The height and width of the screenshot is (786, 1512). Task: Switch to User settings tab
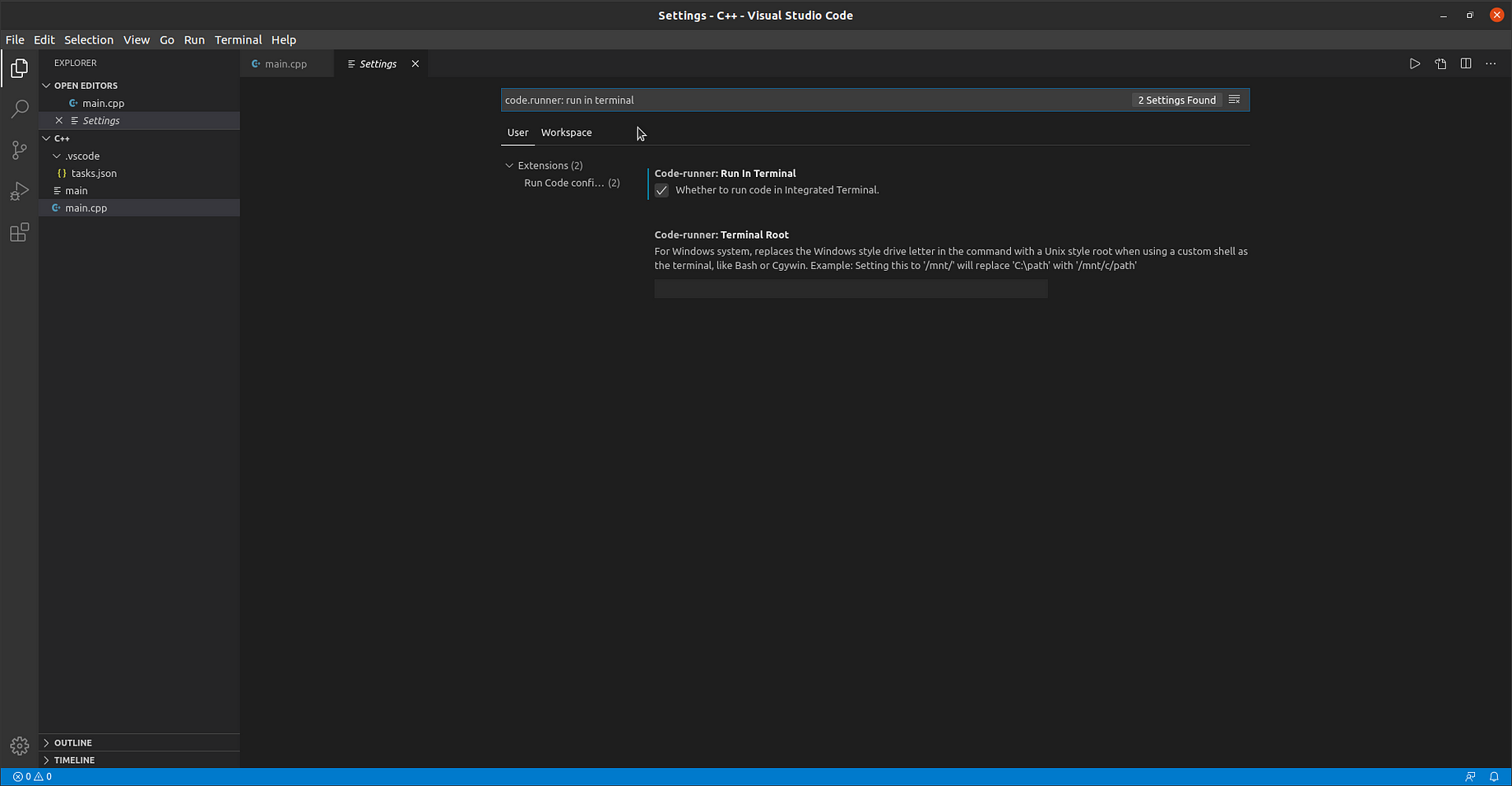click(517, 133)
